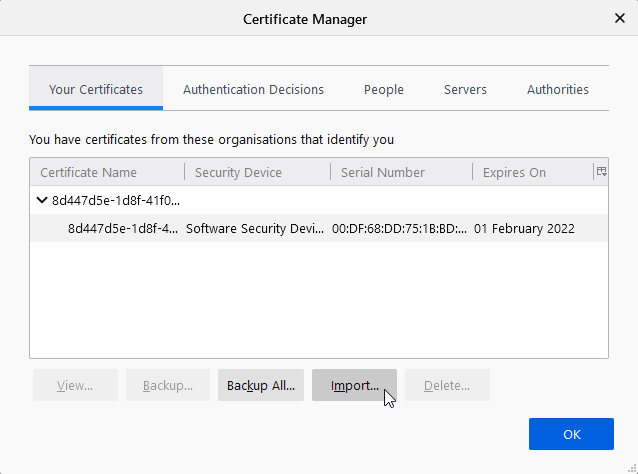This screenshot has height=474, width=638.
Task: Click the Delete... button
Action: point(447,385)
